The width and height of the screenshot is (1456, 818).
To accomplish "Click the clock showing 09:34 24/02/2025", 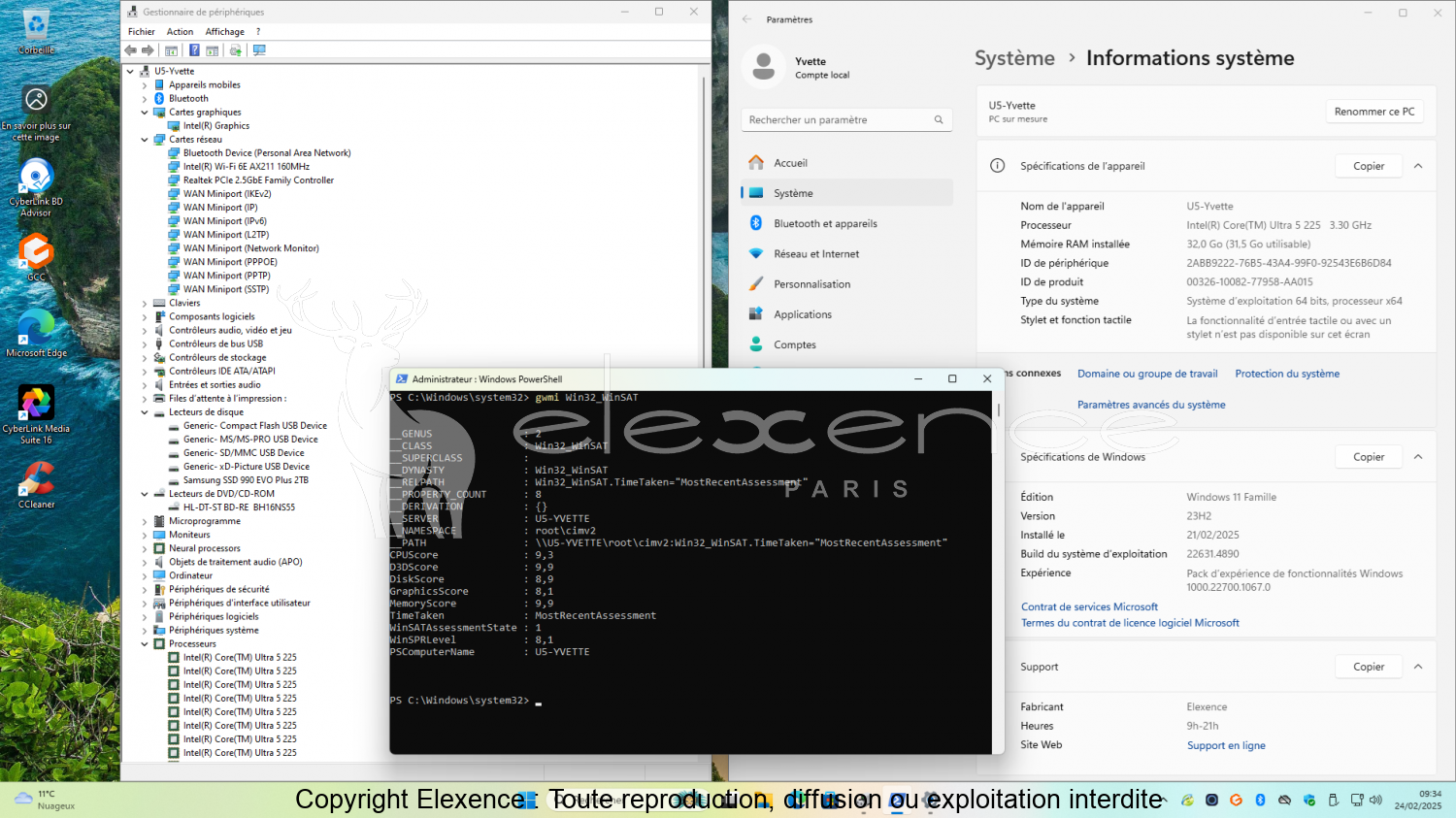I will 1418,800.
